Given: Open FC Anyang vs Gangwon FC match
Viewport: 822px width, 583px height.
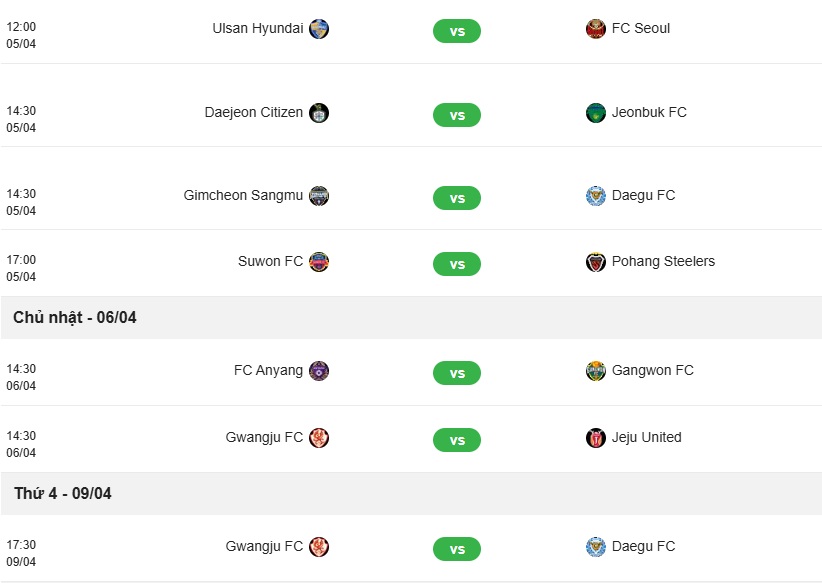Looking at the screenshot, I should point(457,373).
